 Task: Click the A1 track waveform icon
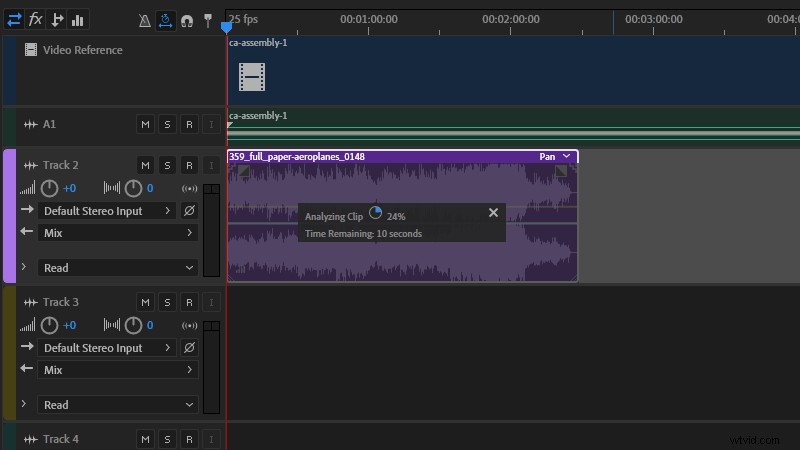31,124
